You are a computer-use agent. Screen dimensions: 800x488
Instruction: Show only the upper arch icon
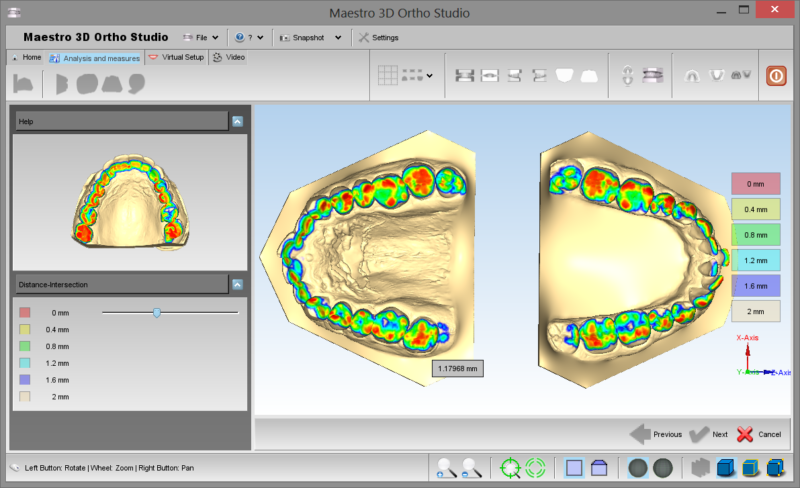(692, 76)
